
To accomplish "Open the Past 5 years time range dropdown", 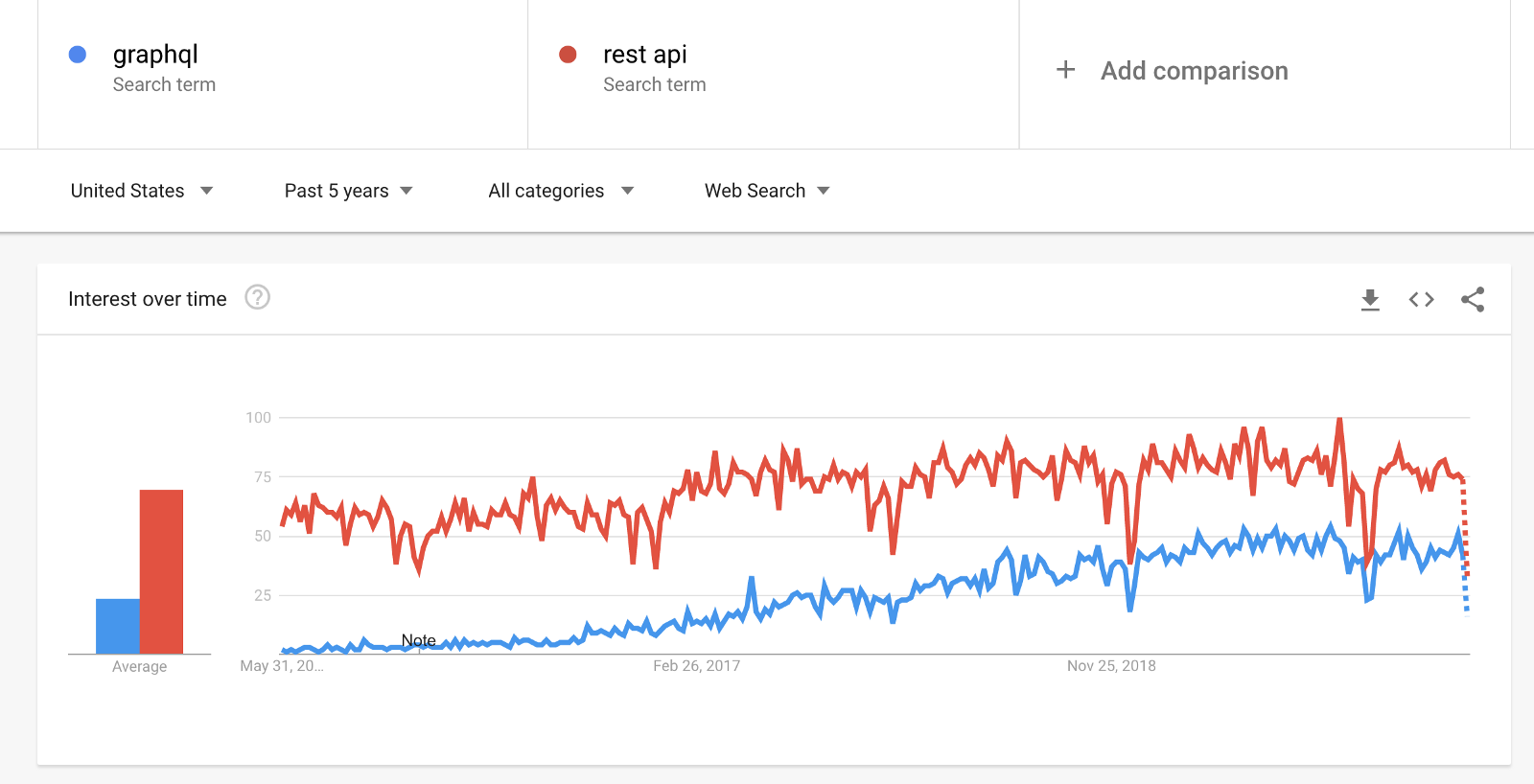I will click(x=349, y=191).
